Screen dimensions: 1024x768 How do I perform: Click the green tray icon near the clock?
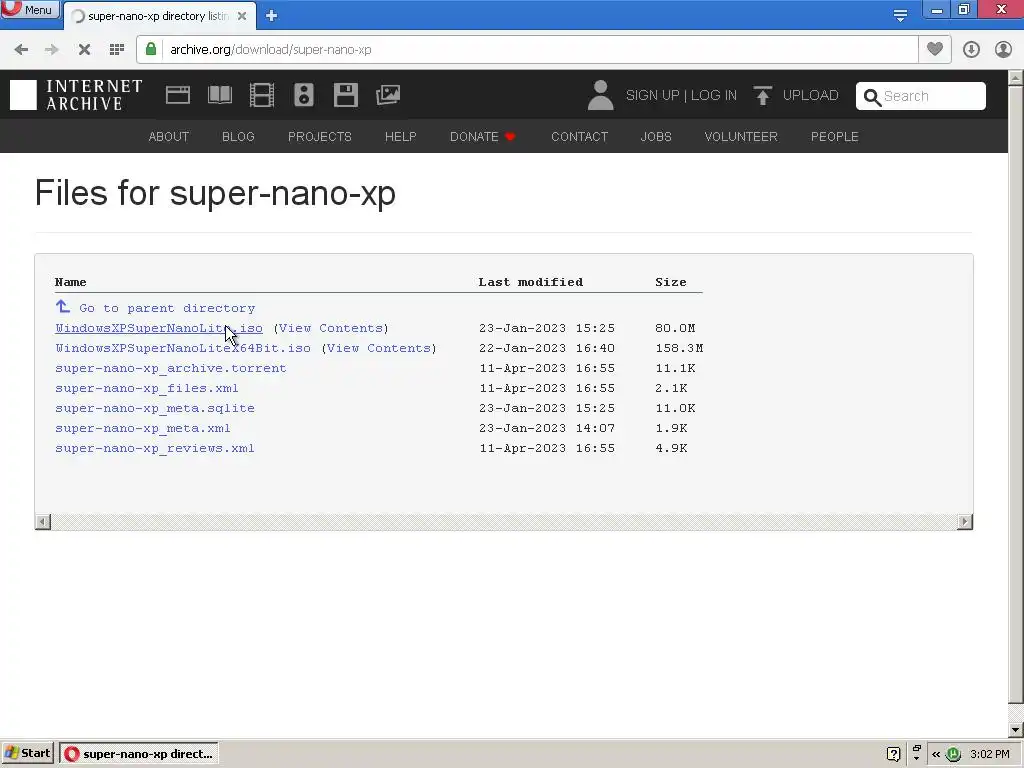pyautogui.click(x=953, y=754)
